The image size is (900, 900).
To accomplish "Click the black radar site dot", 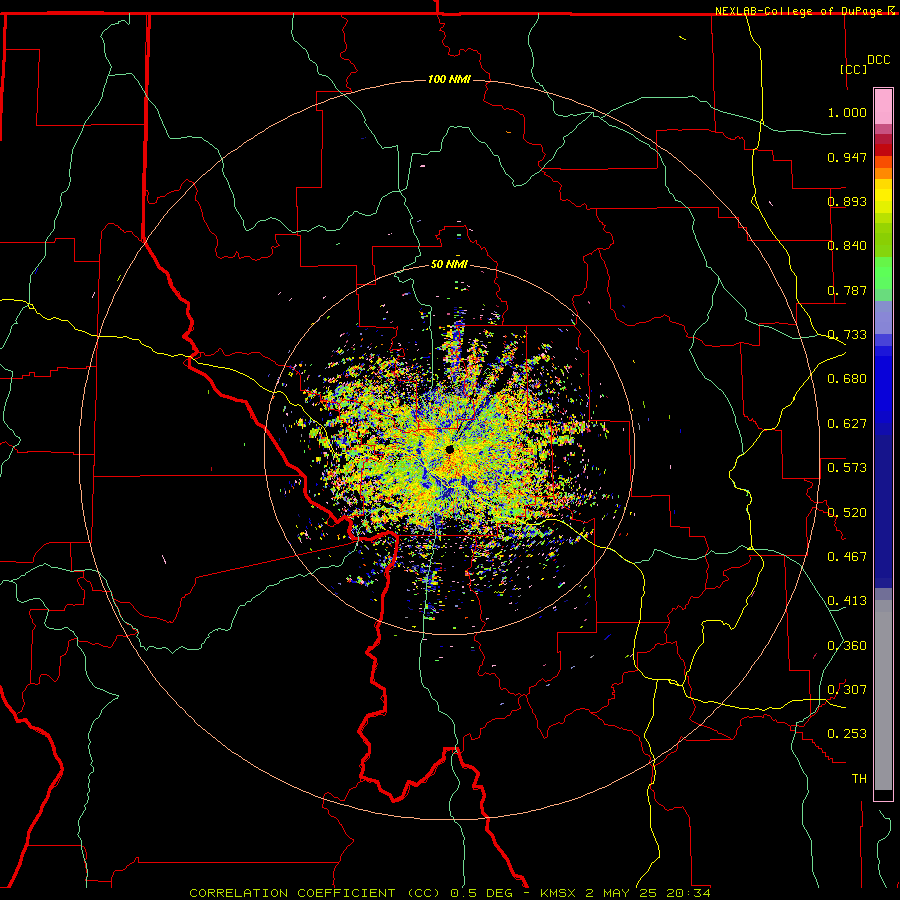I will coord(449,449).
